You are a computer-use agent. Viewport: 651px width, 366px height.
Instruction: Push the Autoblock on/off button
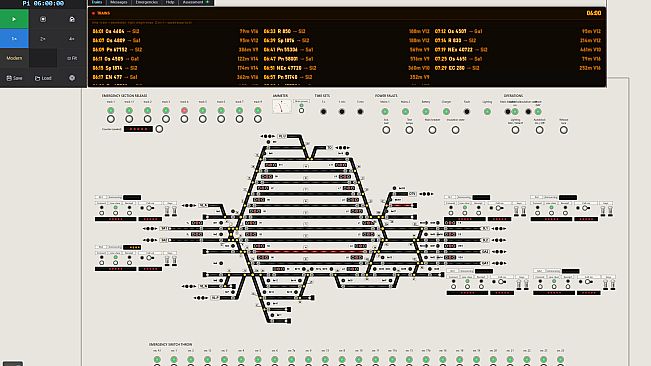pos(539,130)
